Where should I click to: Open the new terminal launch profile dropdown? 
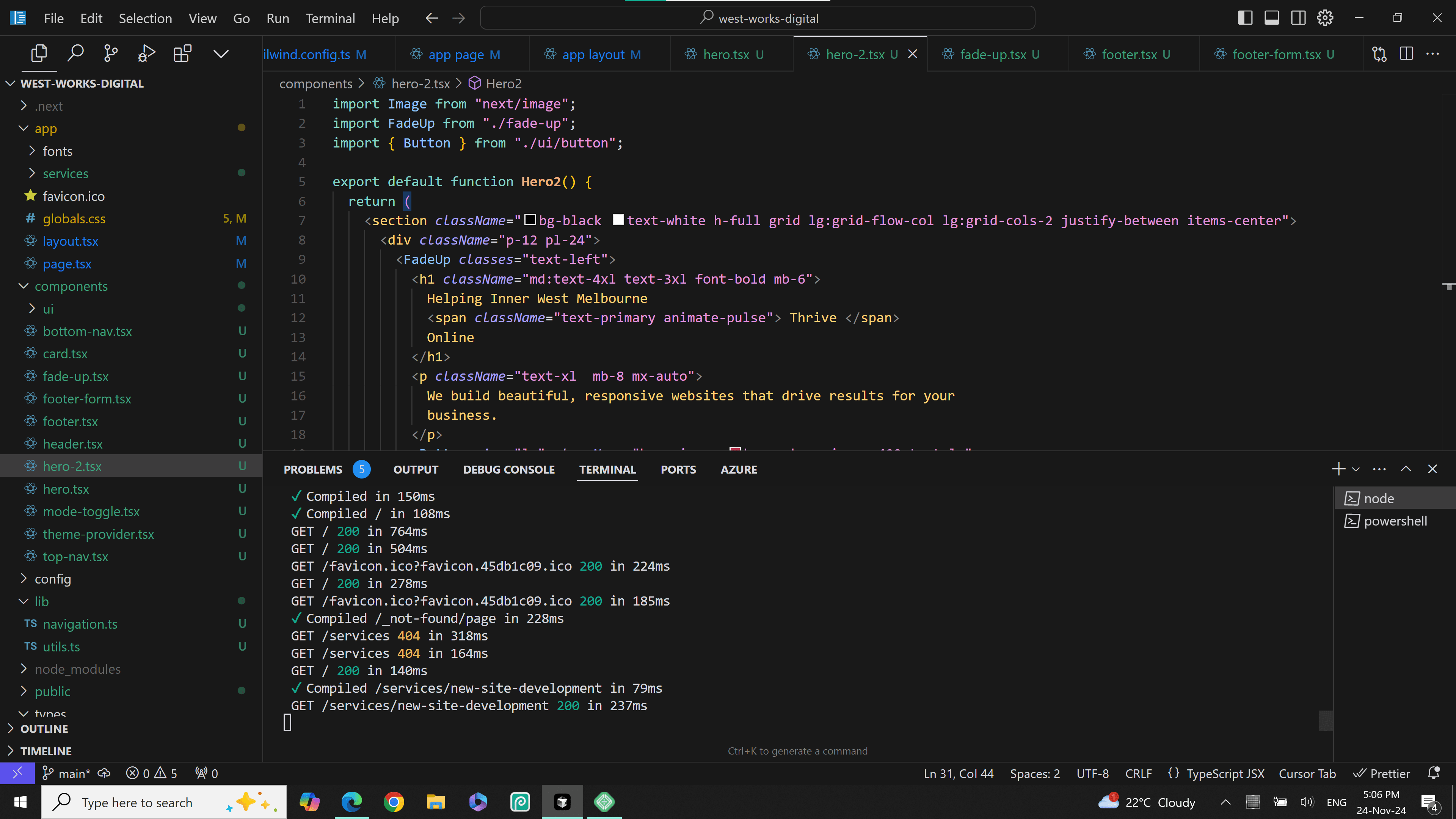pos(1356,469)
